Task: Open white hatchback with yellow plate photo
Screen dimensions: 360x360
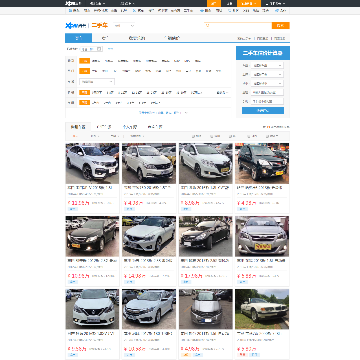Action: pos(206,163)
